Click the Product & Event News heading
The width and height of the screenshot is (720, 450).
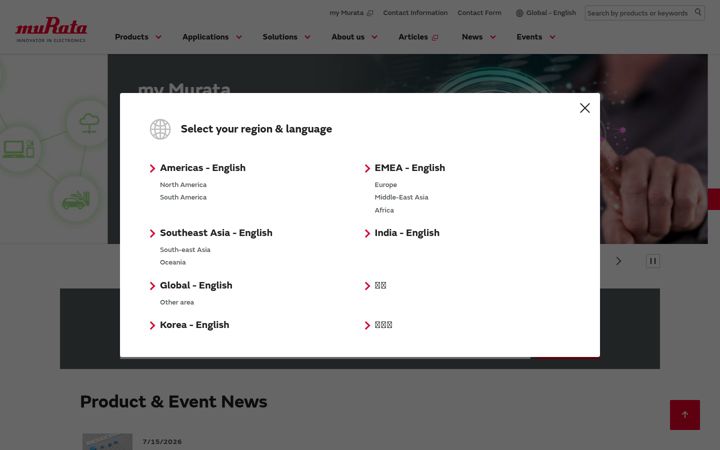coord(174,401)
